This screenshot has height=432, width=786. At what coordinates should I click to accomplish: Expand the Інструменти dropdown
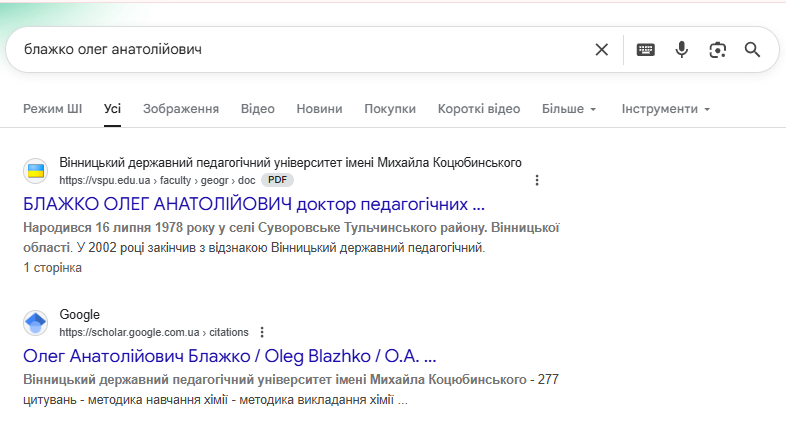coord(665,109)
